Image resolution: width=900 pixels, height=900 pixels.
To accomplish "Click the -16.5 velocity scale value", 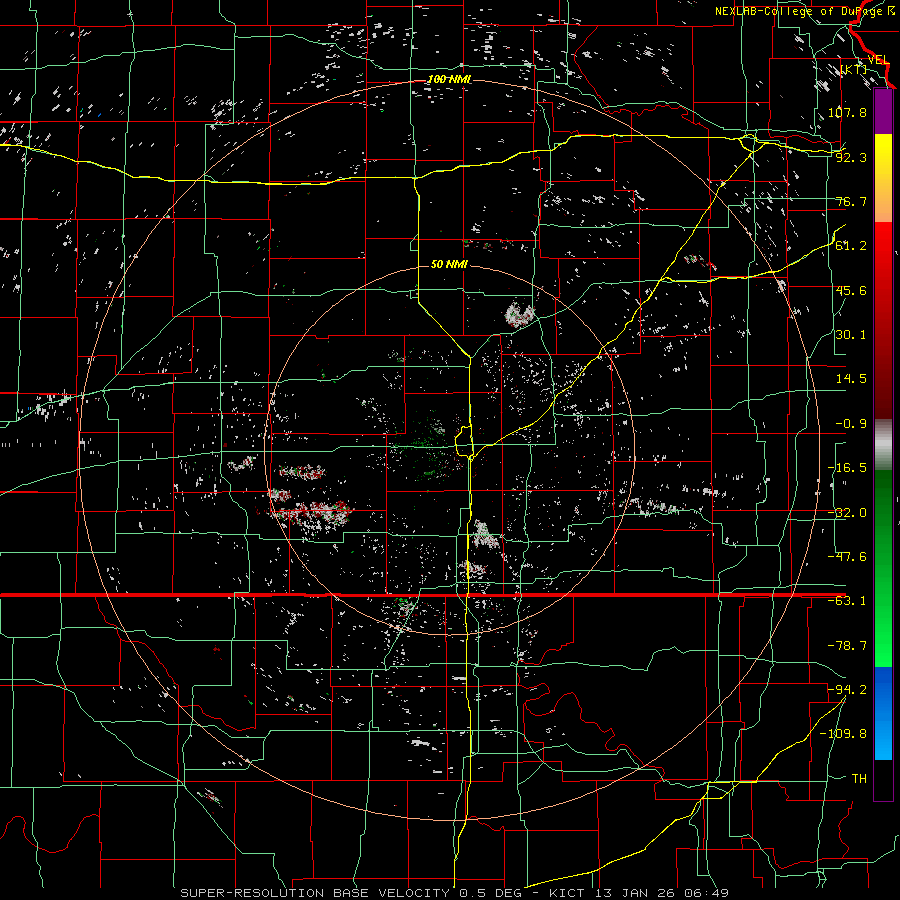I will coord(847,468).
